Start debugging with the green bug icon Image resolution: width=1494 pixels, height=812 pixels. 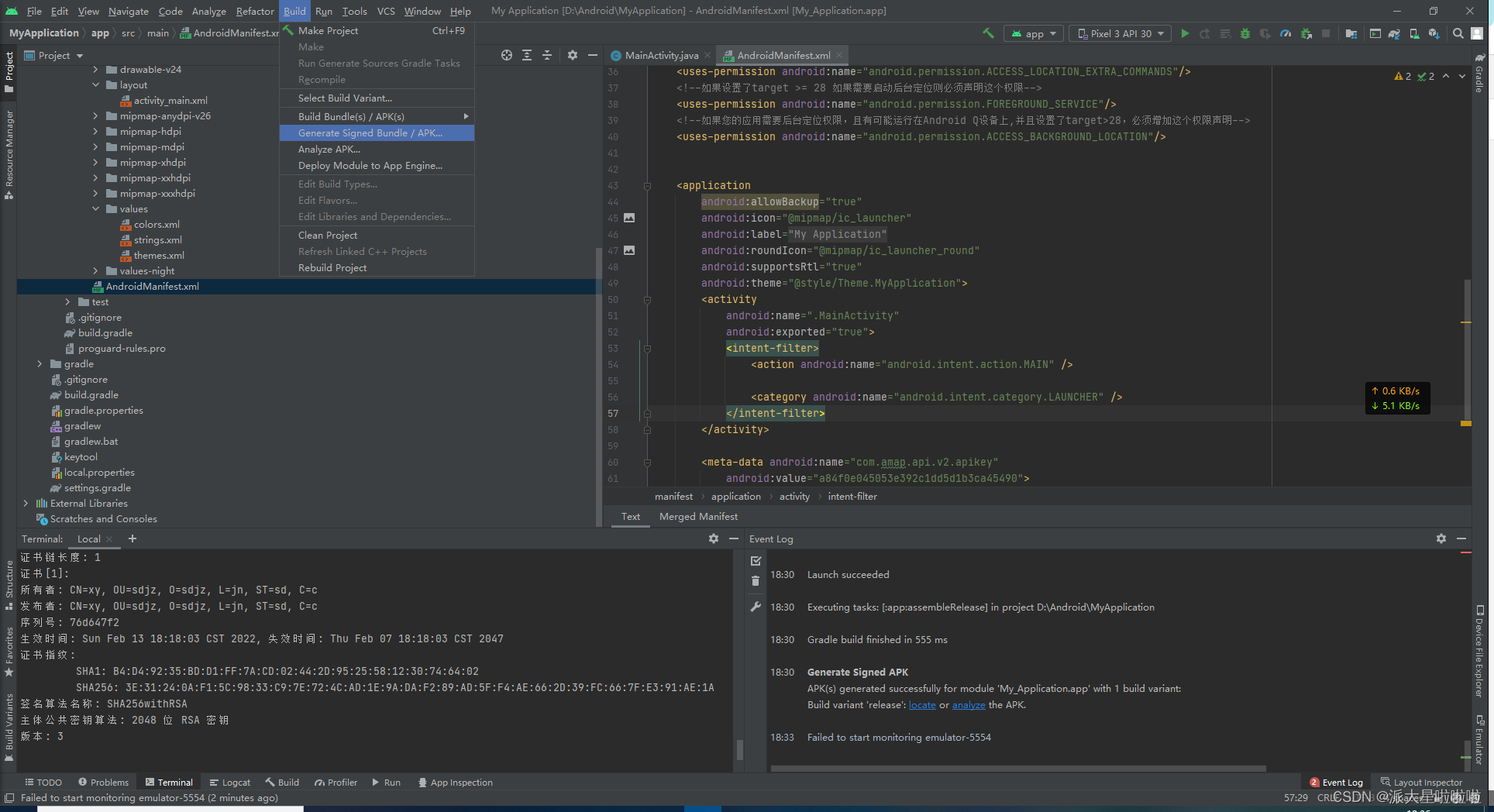(x=1245, y=33)
